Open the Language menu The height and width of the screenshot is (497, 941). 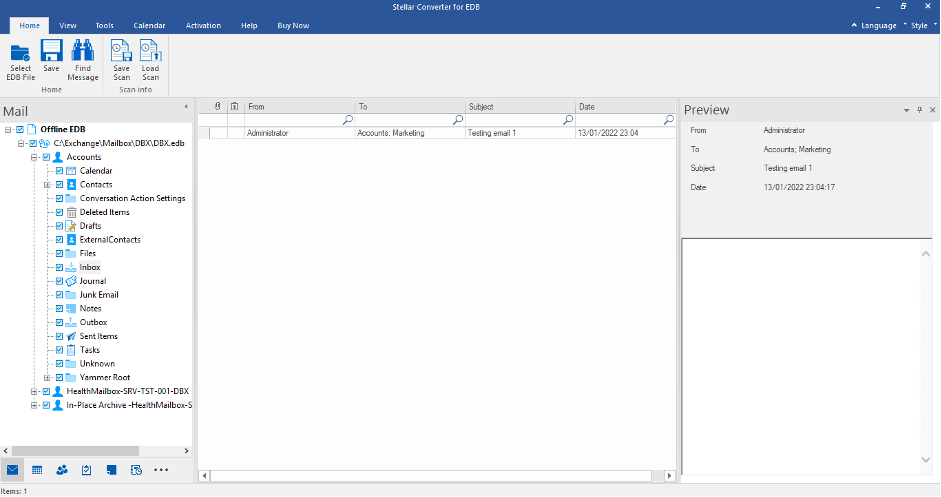coord(878,26)
